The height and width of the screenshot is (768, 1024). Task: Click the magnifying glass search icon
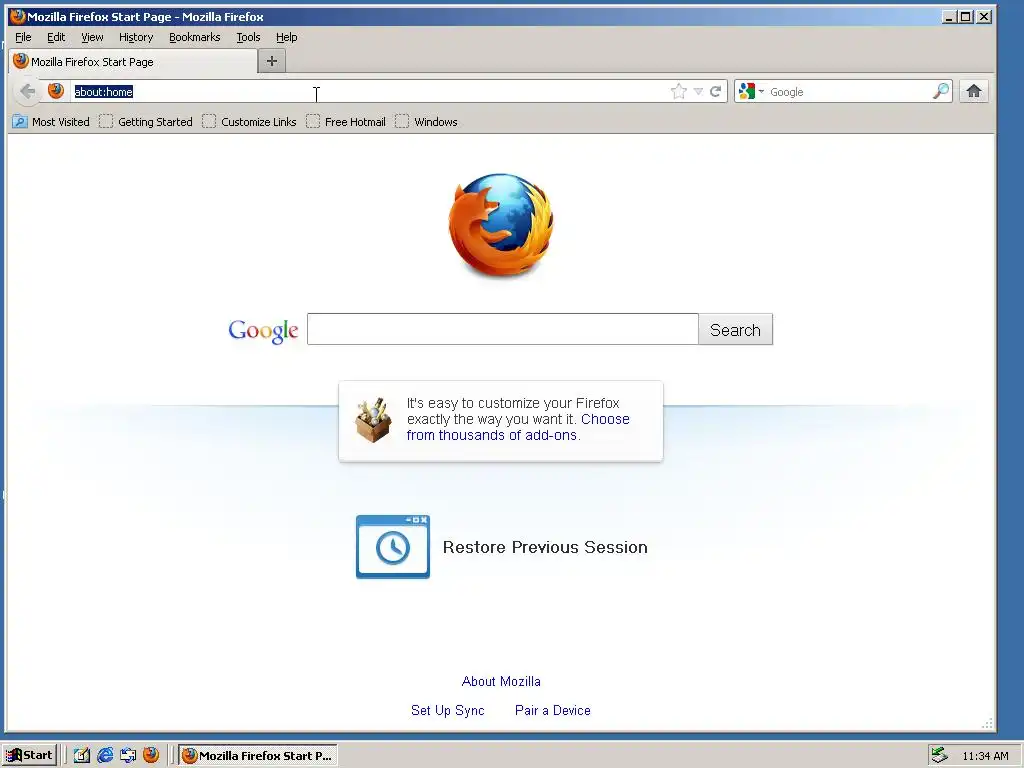pyautogui.click(x=941, y=91)
